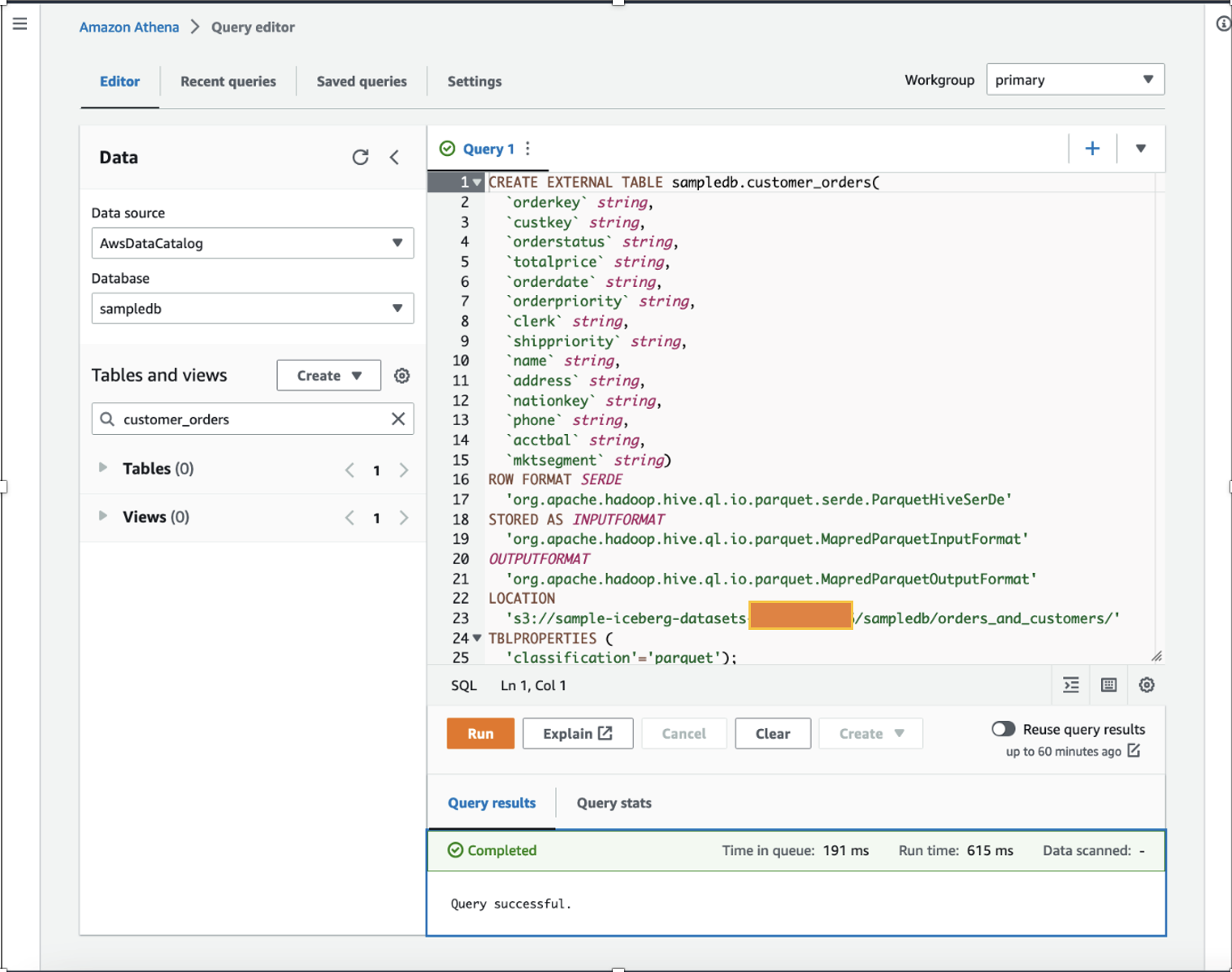The width and height of the screenshot is (1232, 972).
Task: Open the Create dropdown for tables
Action: coord(328,375)
